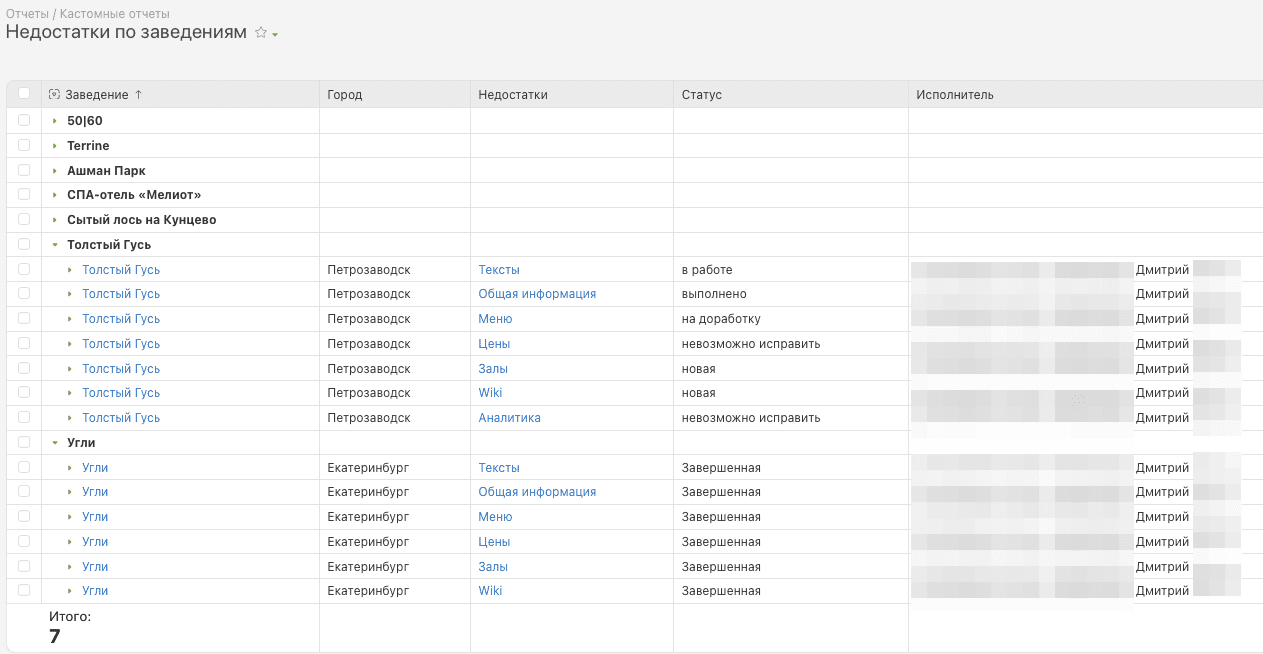Check the box for the Terrine row
The image size is (1263, 654).
click(x=24, y=146)
